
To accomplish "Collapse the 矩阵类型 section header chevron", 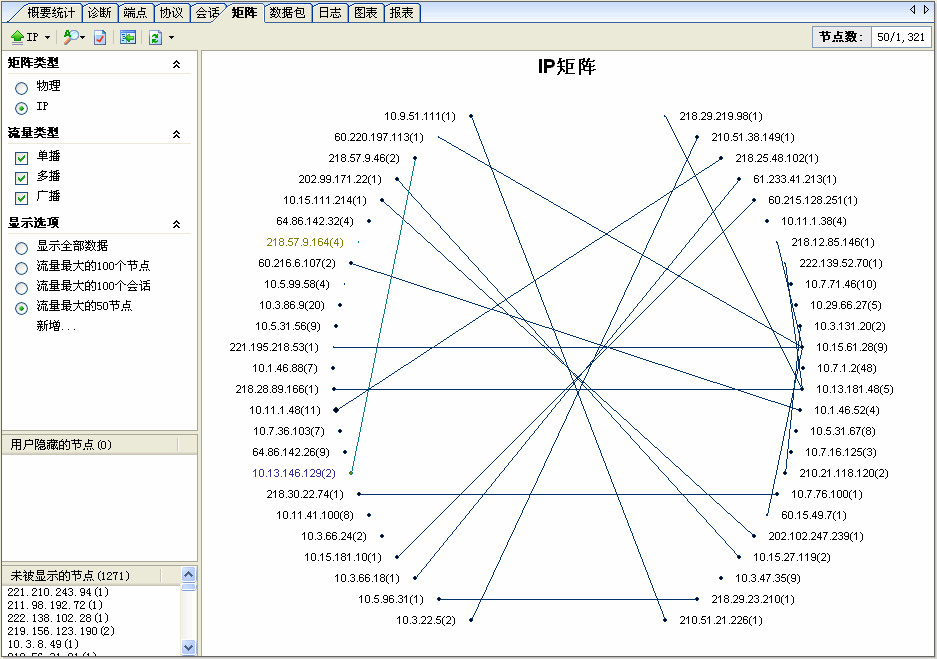I will [177, 63].
